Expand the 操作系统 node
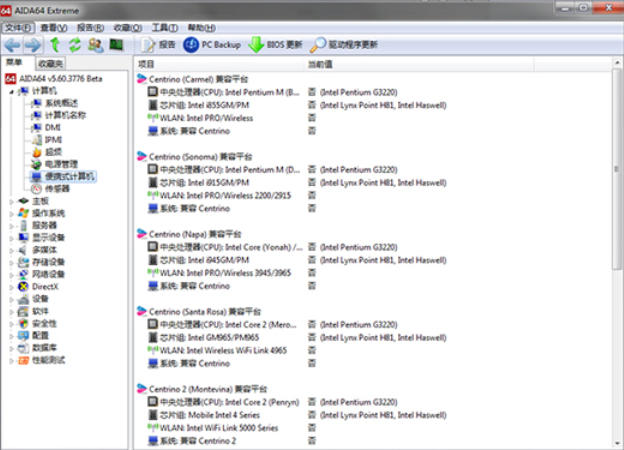624x450 pixels. point(12,214)
